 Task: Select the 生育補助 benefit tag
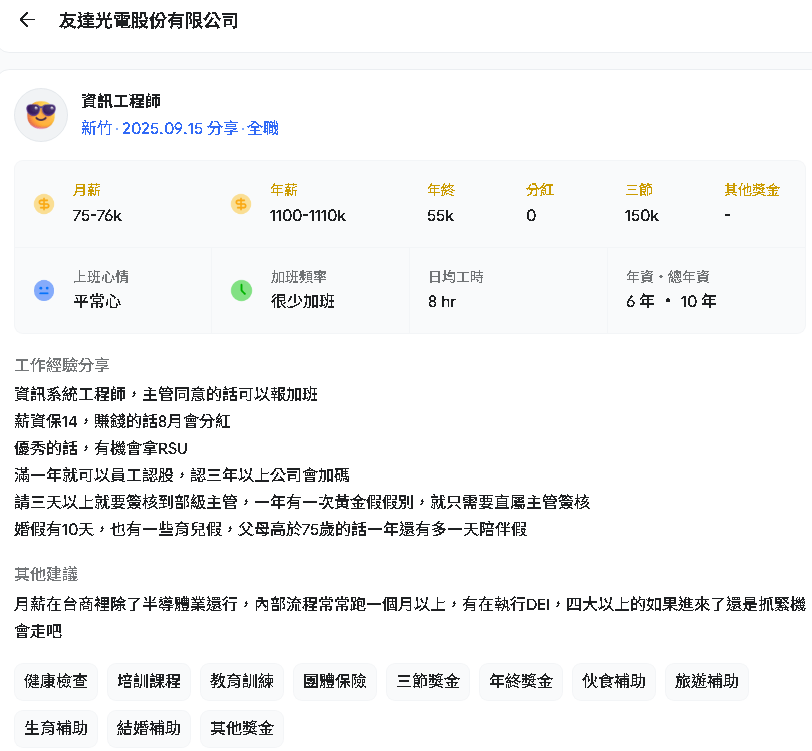click(56, 728)
